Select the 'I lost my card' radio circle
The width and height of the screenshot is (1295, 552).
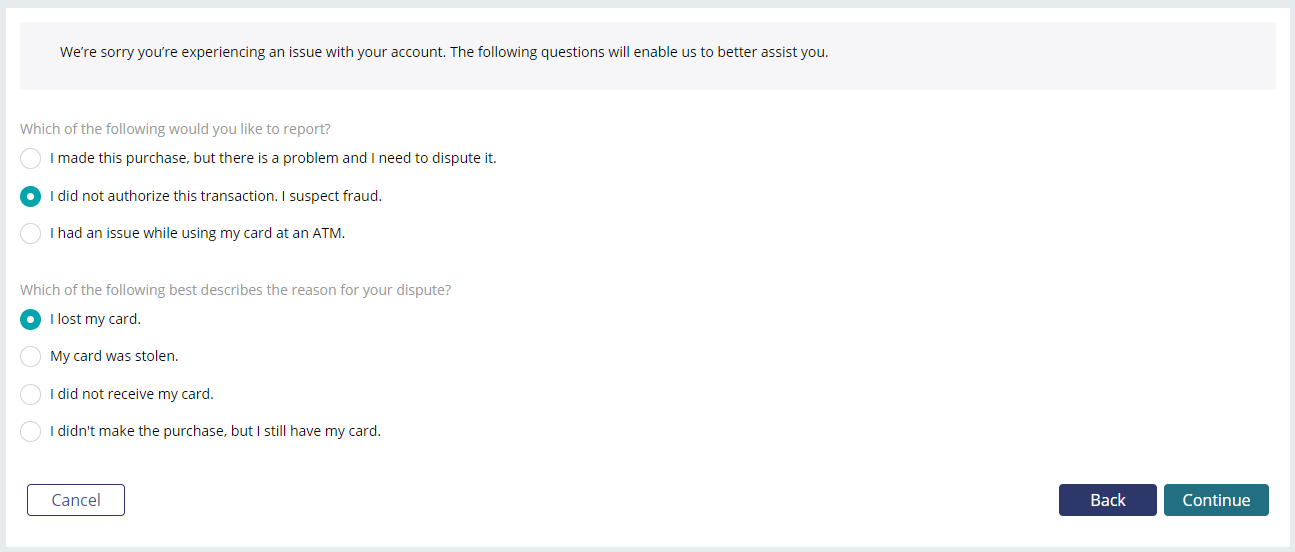[x=31, y=319]
